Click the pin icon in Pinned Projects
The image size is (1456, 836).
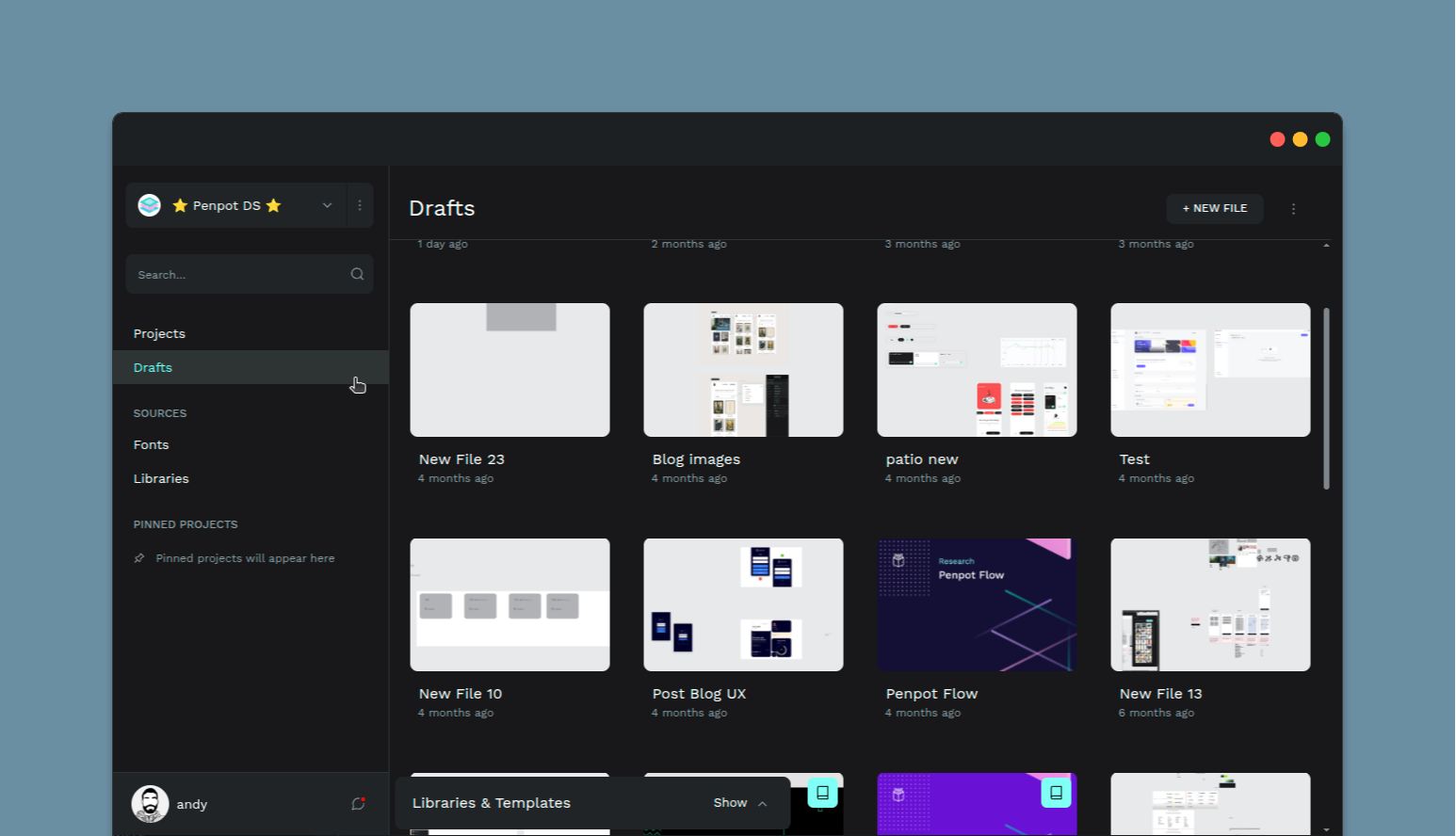138,557
